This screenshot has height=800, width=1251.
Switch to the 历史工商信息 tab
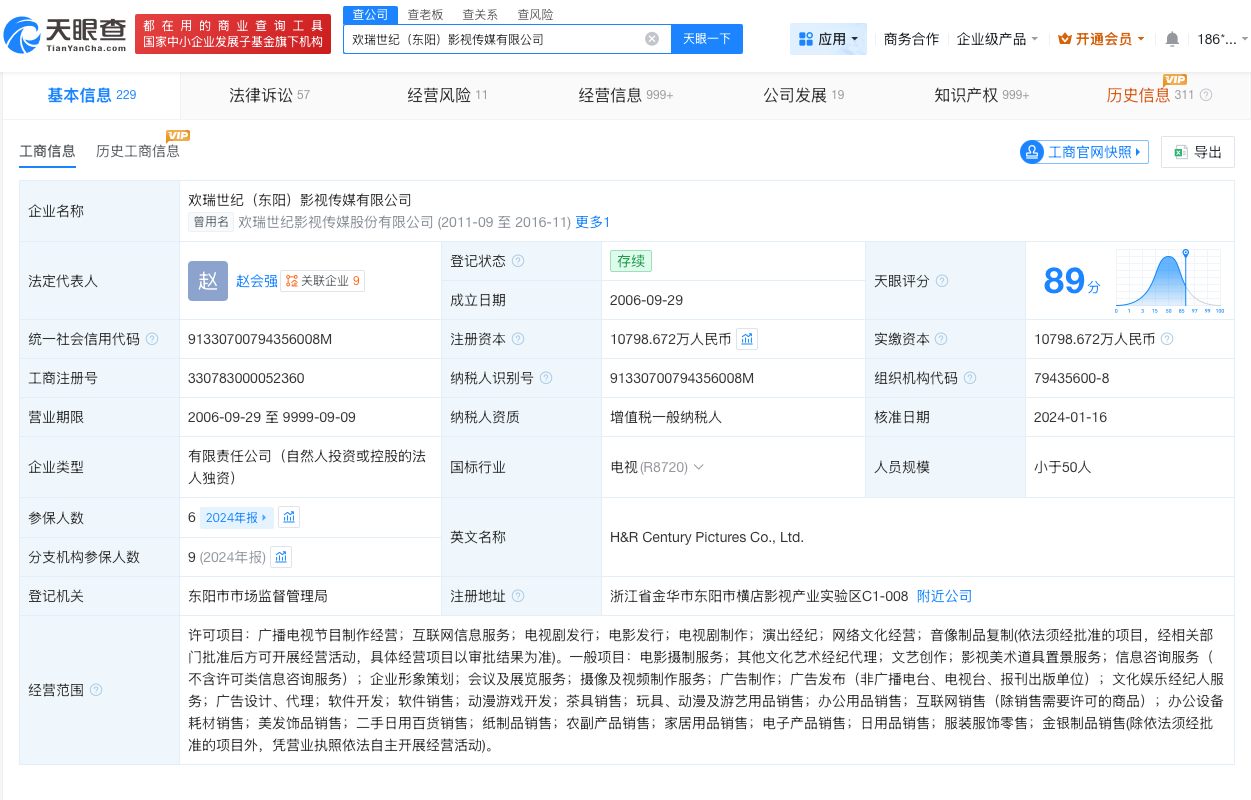click(138, 152)
